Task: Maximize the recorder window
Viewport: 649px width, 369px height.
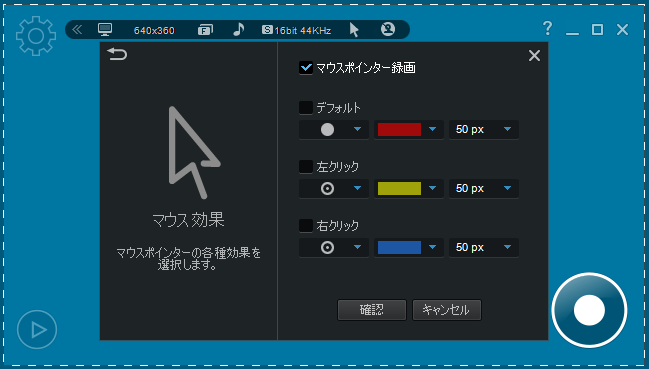Action: pos(597,29)
